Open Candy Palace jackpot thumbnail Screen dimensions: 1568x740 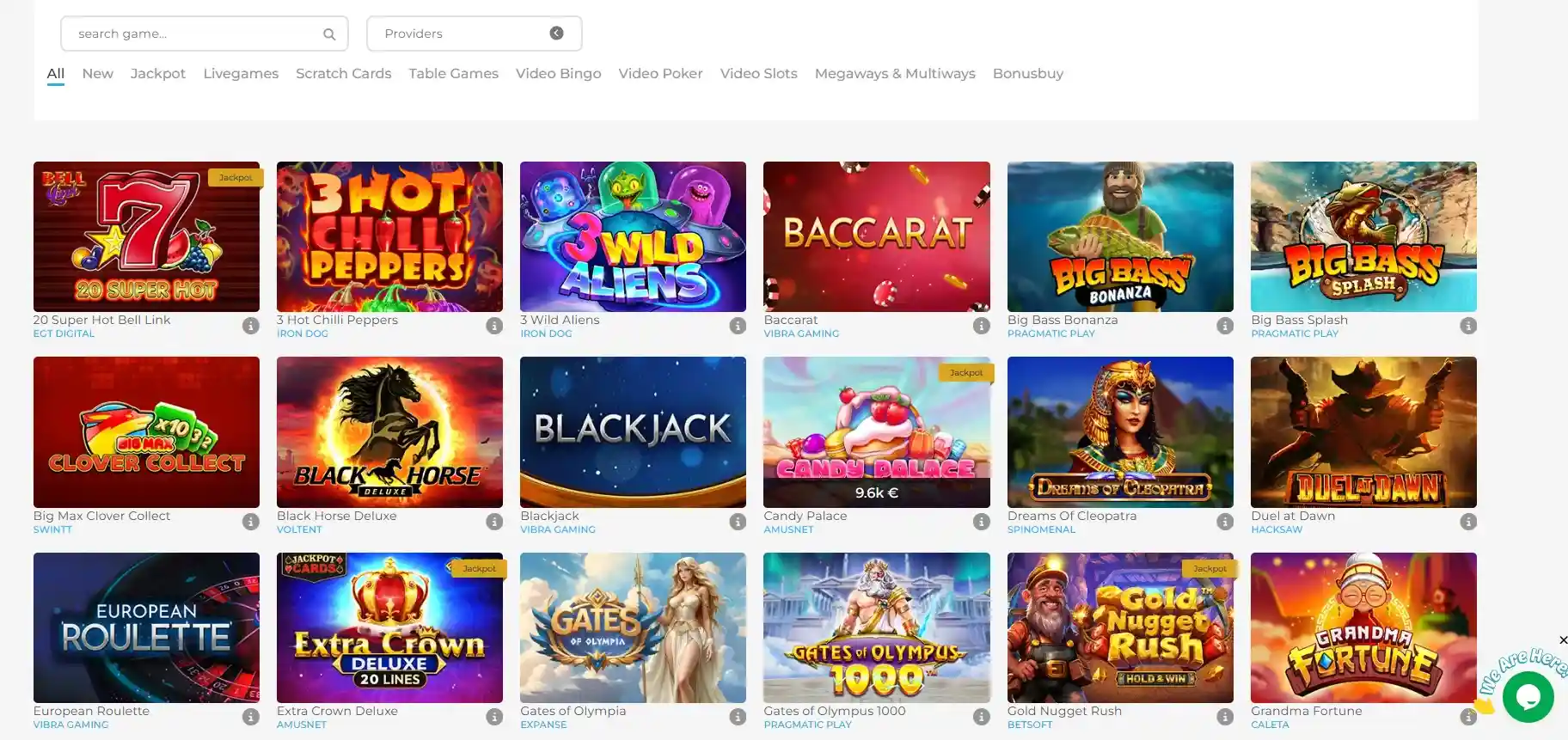877,432
